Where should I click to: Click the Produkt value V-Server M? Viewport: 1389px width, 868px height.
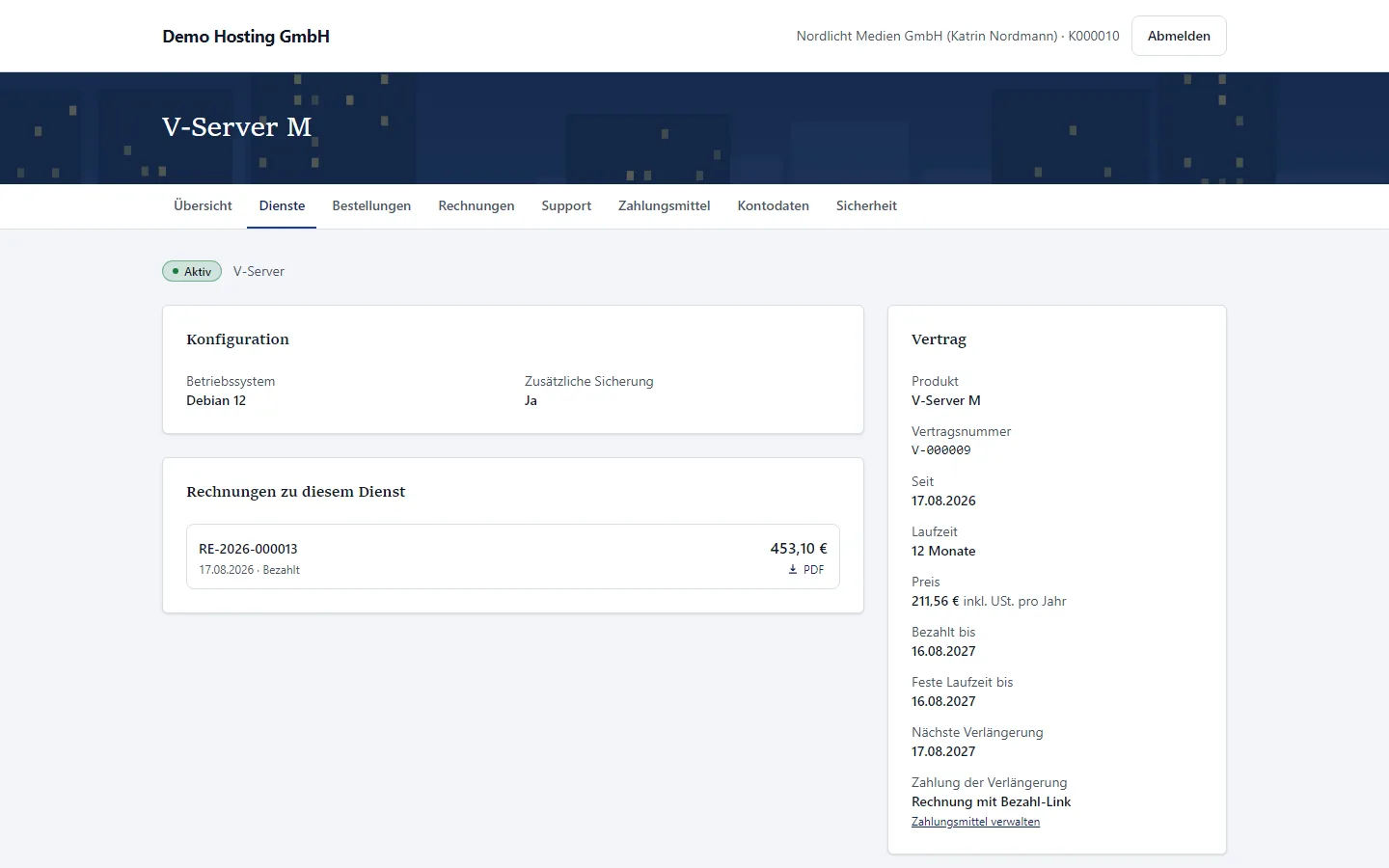[945, 400]
